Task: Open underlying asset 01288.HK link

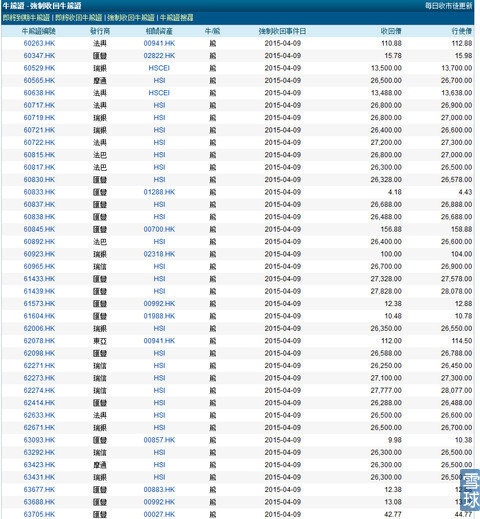Action: click(159, 192)
